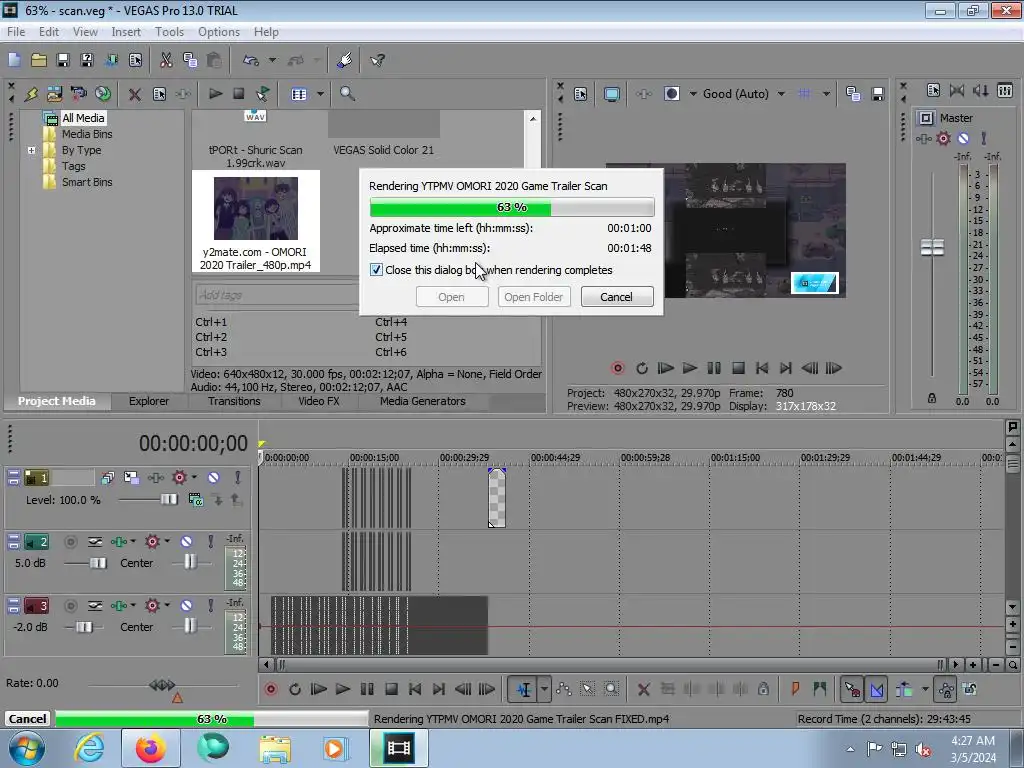The image size is (1024, 768).
Task: Select the Zoom Edit Tool magnifier icon
Action: (611, 689)
